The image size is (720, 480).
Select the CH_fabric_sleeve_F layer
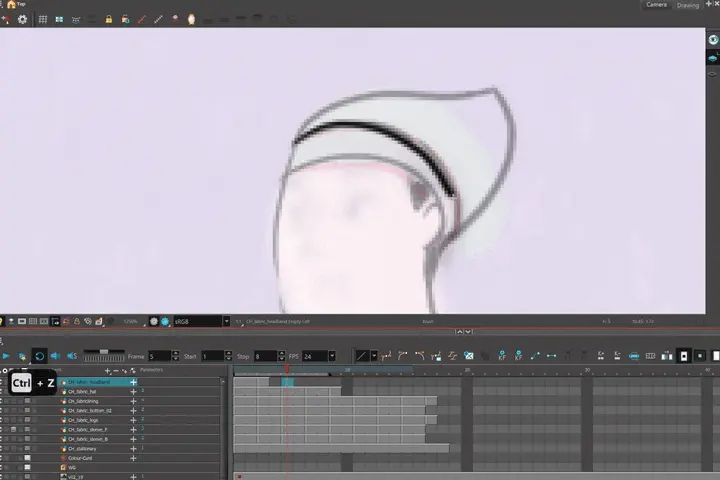click(x=88, y=429)
